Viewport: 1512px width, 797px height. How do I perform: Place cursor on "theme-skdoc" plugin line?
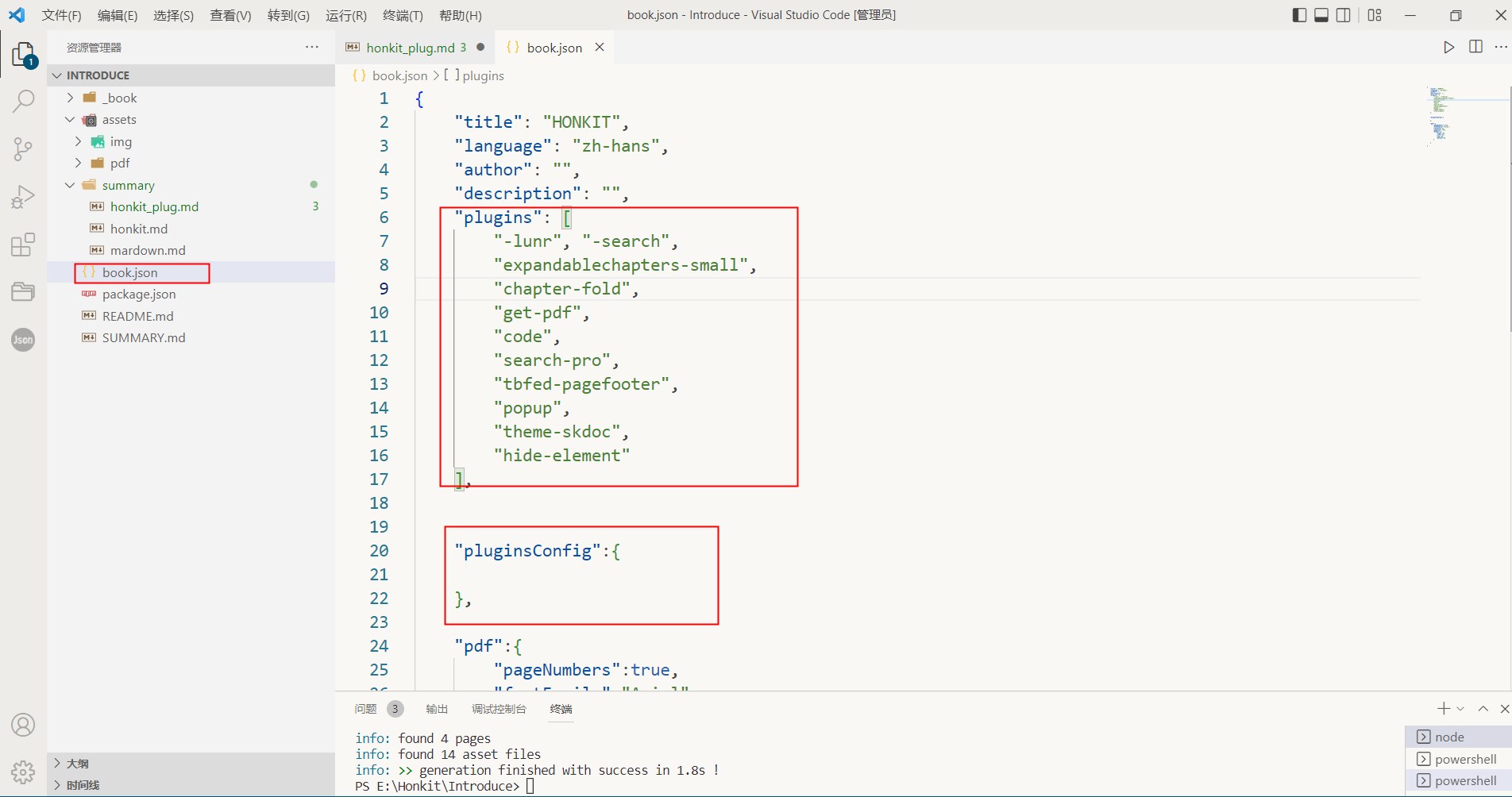point(561,432)
